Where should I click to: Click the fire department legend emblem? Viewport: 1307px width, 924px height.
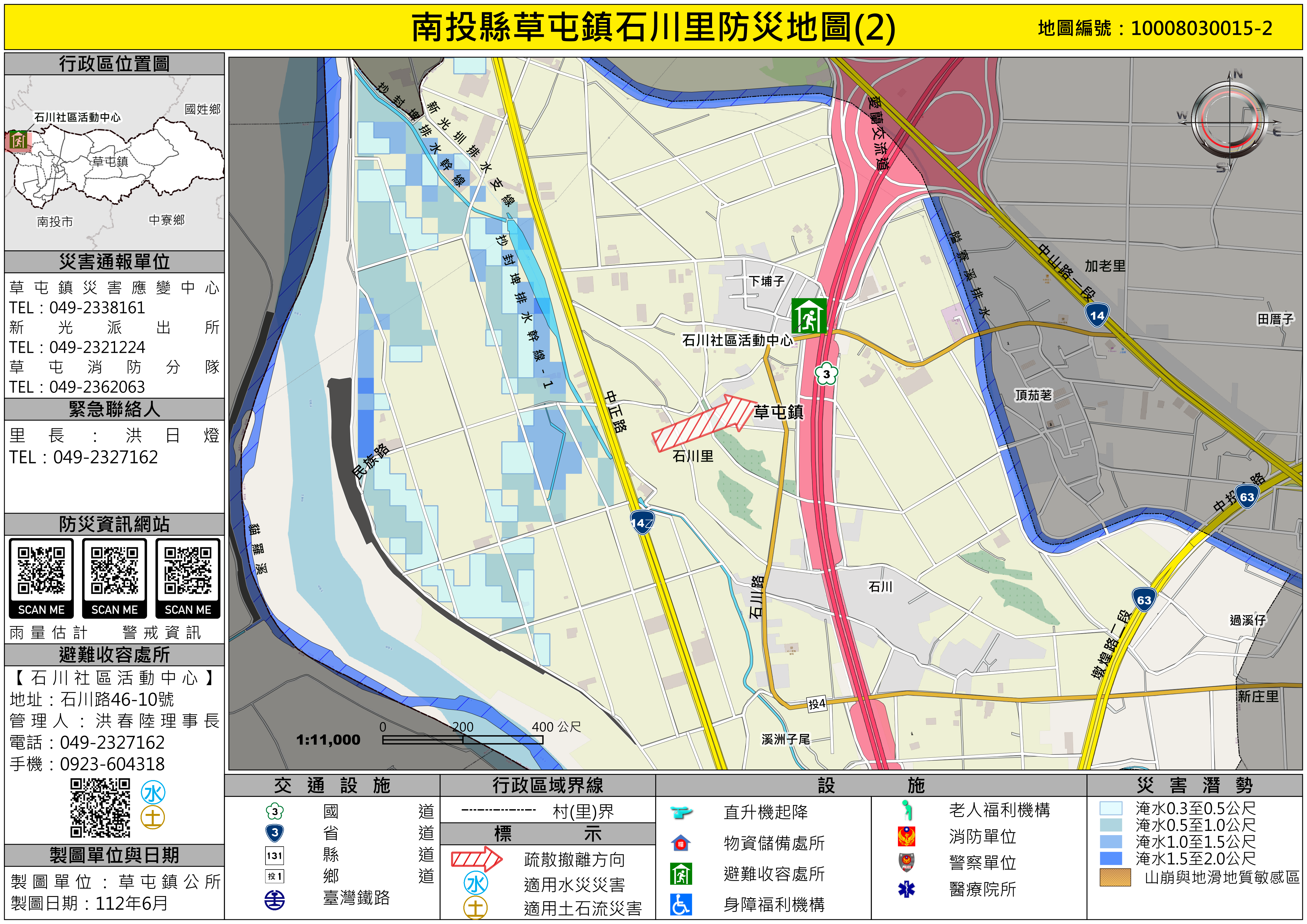(x=906, y=836)
